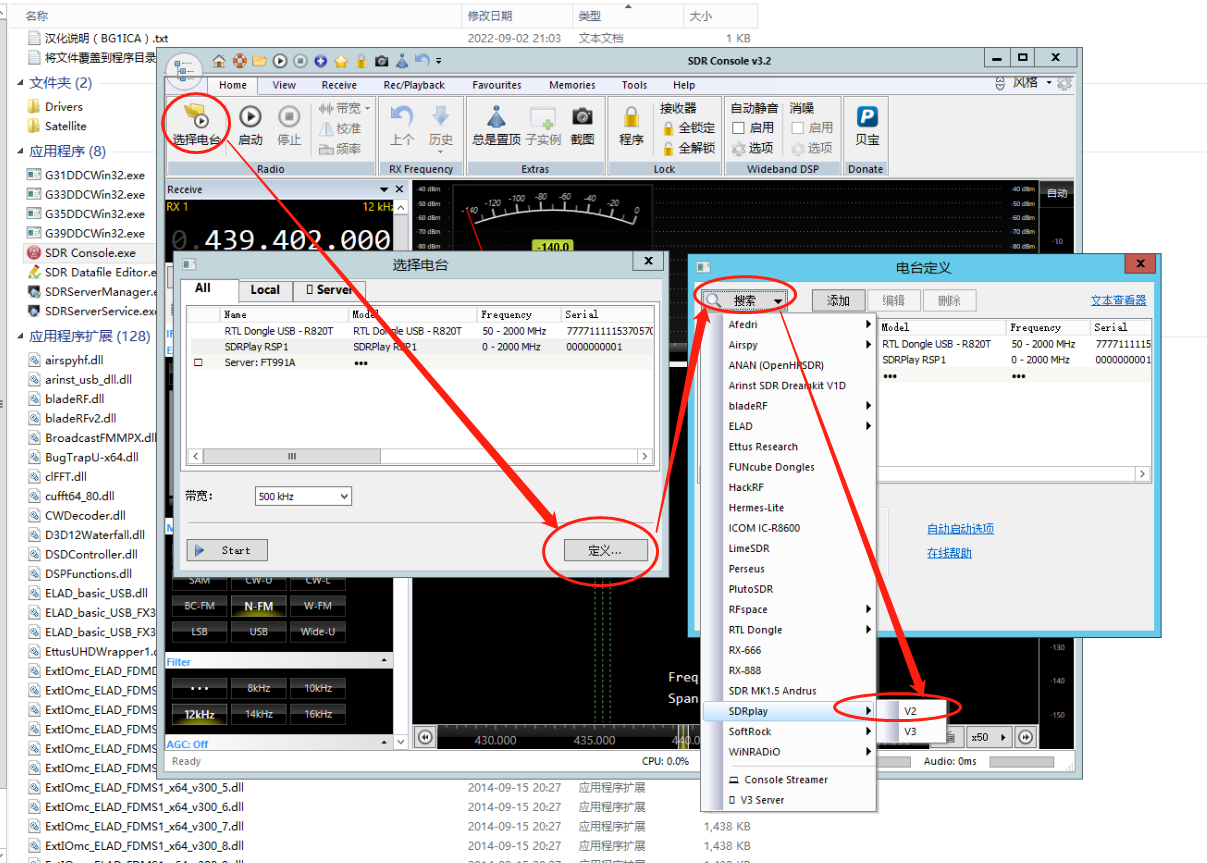Open the 在线帮助 link
The image size is (1207, 863).
949,553
